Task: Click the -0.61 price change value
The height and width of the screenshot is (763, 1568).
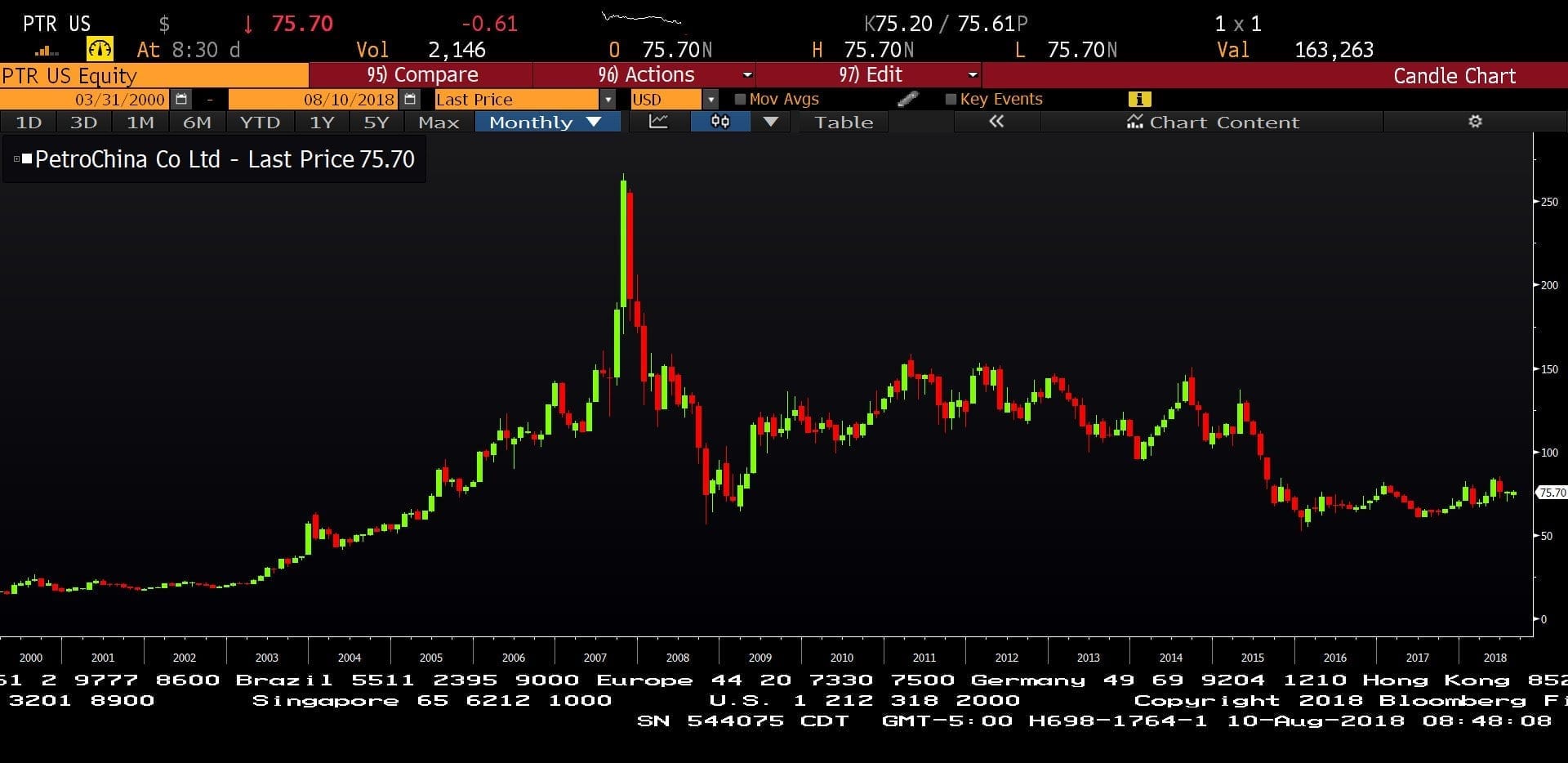Action: coord(489,24)
